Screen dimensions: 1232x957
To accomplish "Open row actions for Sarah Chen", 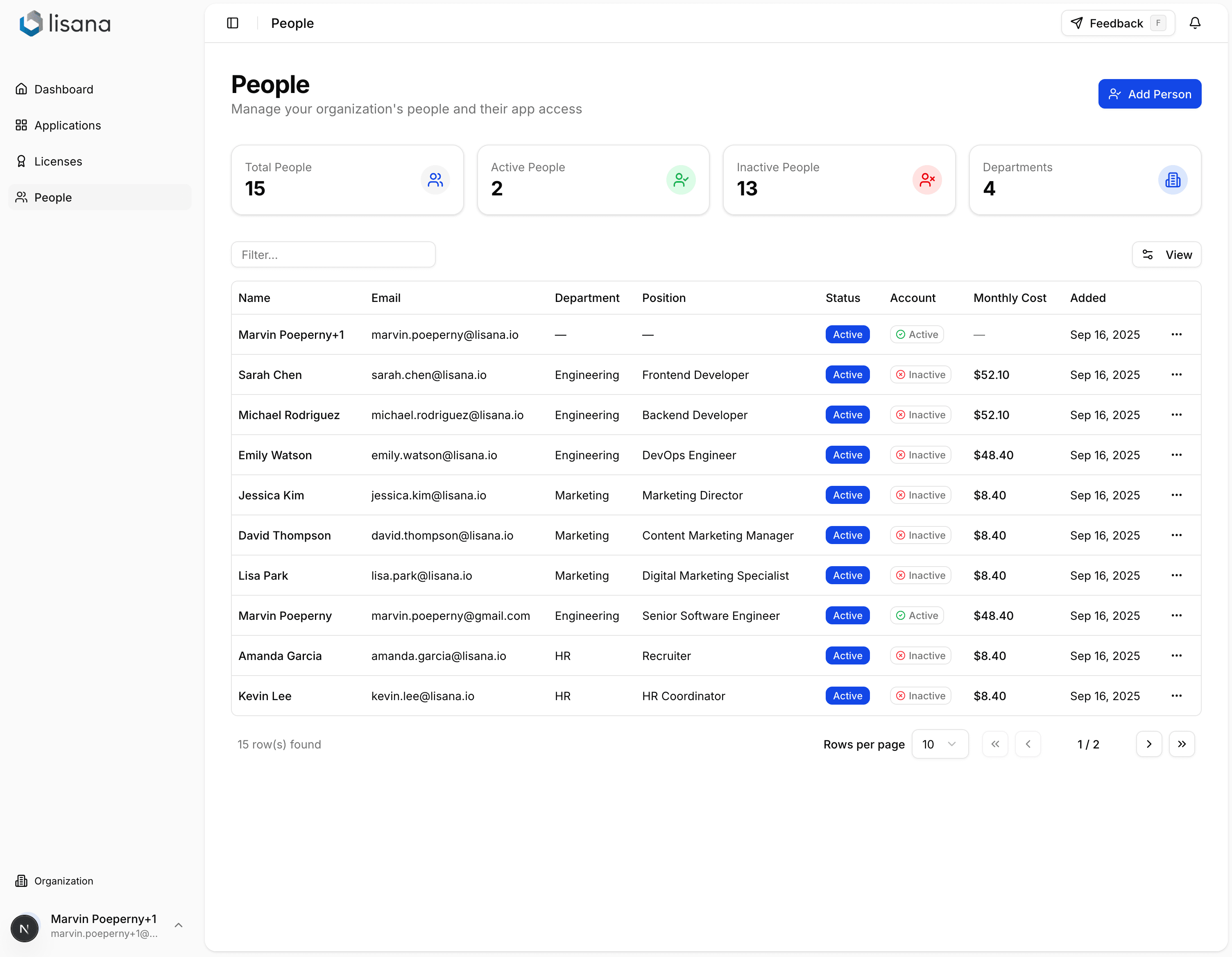I will coord(1176,375).
